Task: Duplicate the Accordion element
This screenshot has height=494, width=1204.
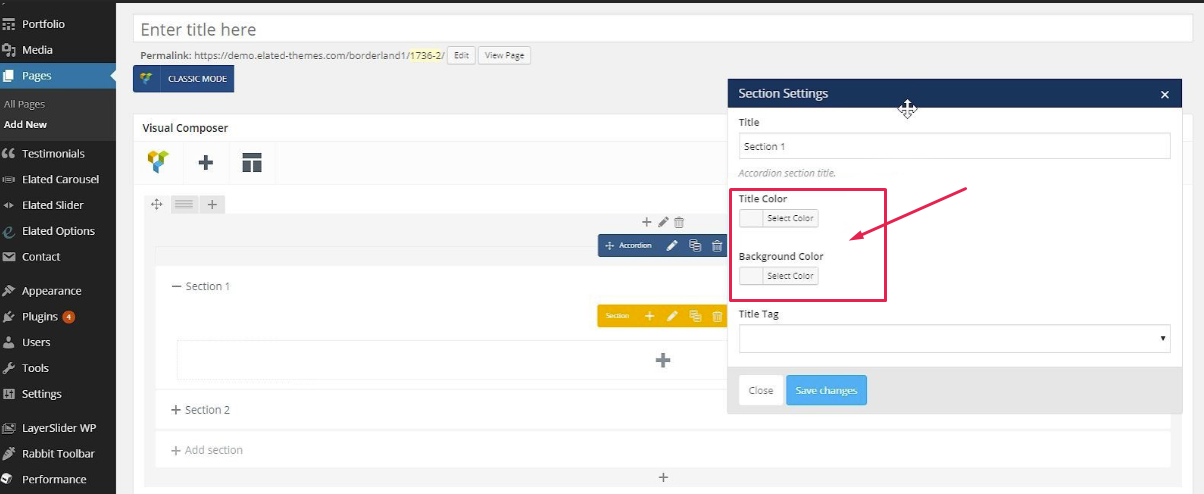Action: point(695,245)
